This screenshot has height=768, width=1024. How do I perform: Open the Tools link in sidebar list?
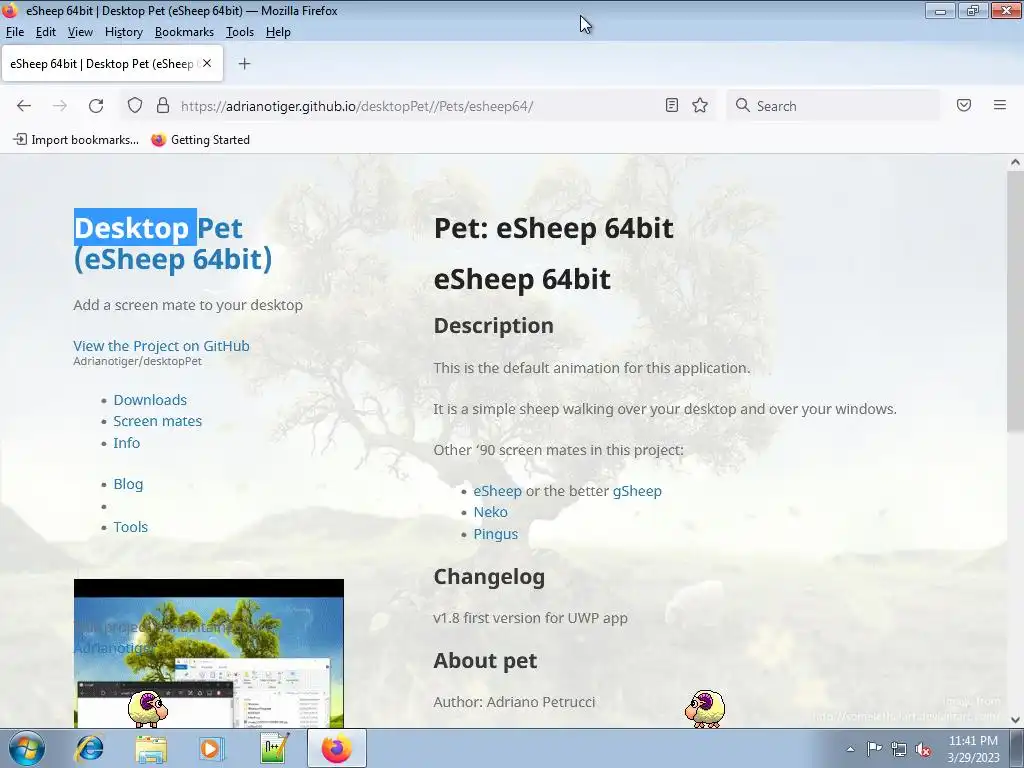tap(131, 527)
